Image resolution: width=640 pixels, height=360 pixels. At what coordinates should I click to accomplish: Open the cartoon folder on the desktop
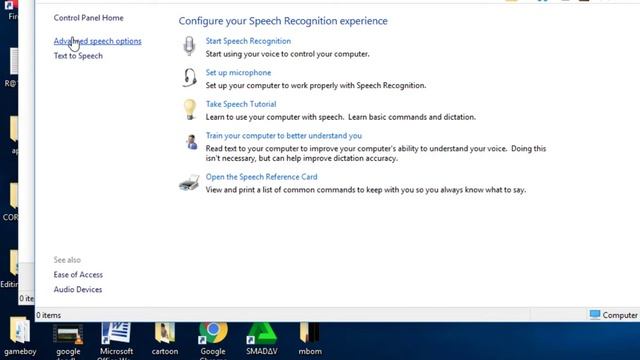(x=165, y=339)
